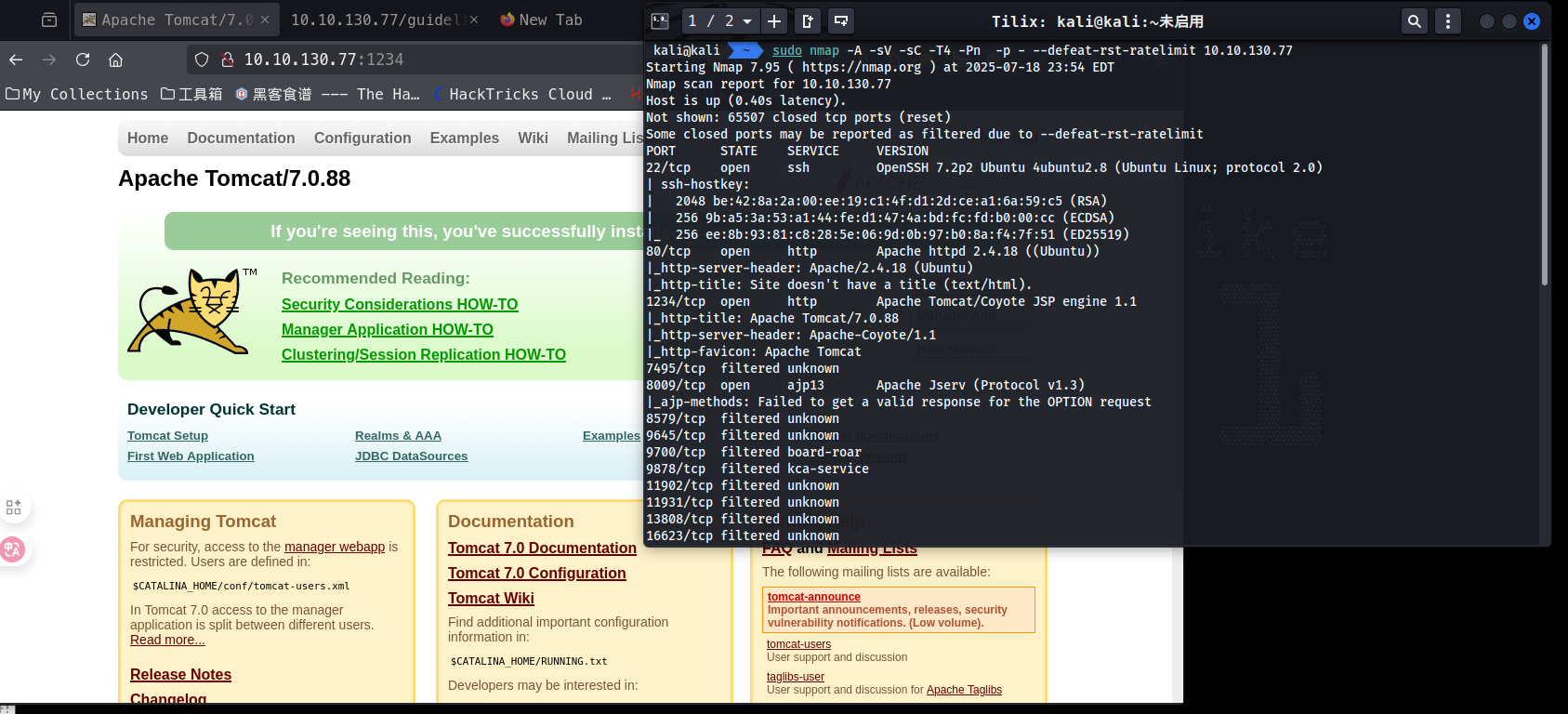Open Home in Tomcat navigation bar
The image size is (1568, 714).
[148, 138]
